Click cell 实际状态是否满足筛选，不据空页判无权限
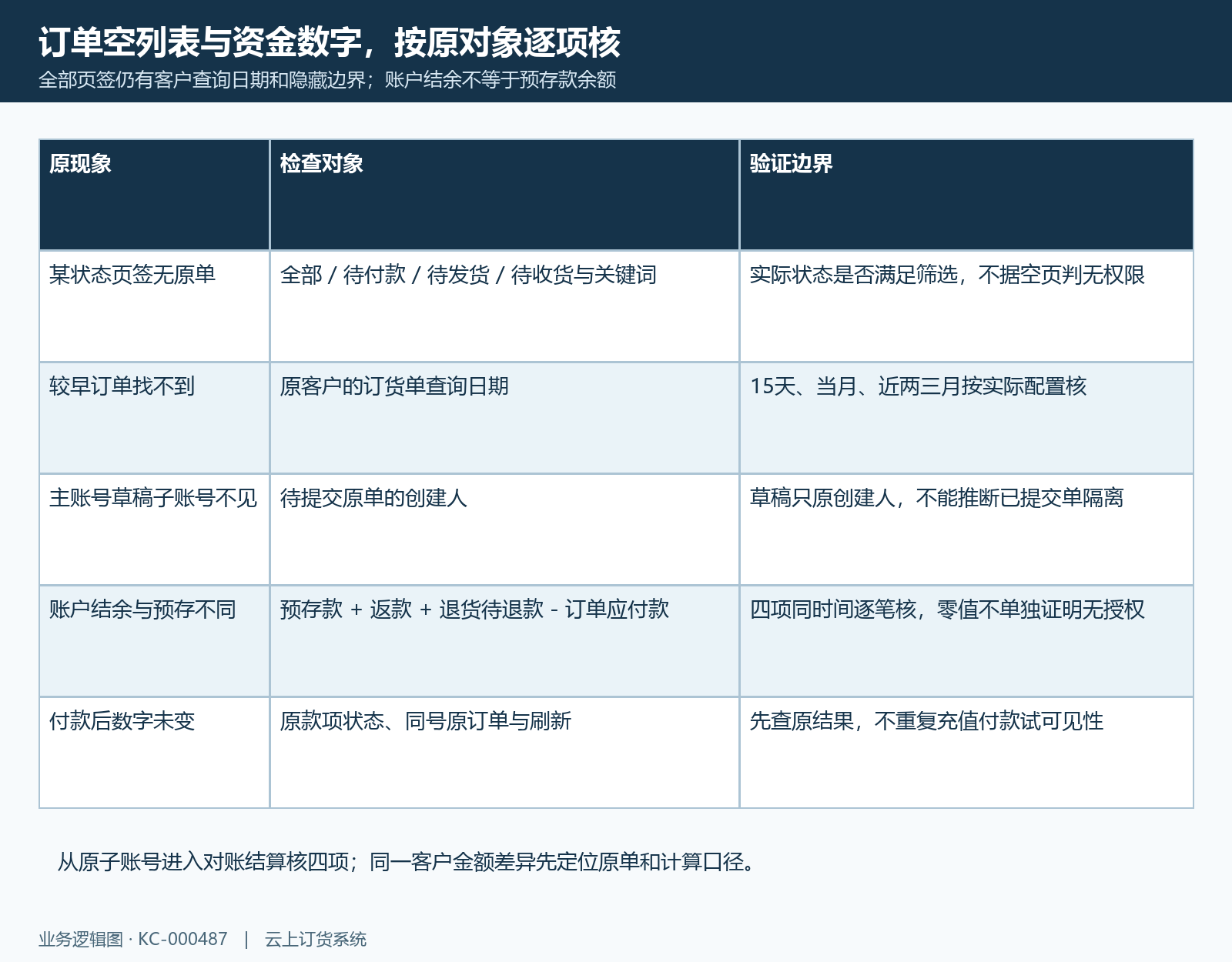The width and height of the screenshot is (1232, 962). point(966,306)
